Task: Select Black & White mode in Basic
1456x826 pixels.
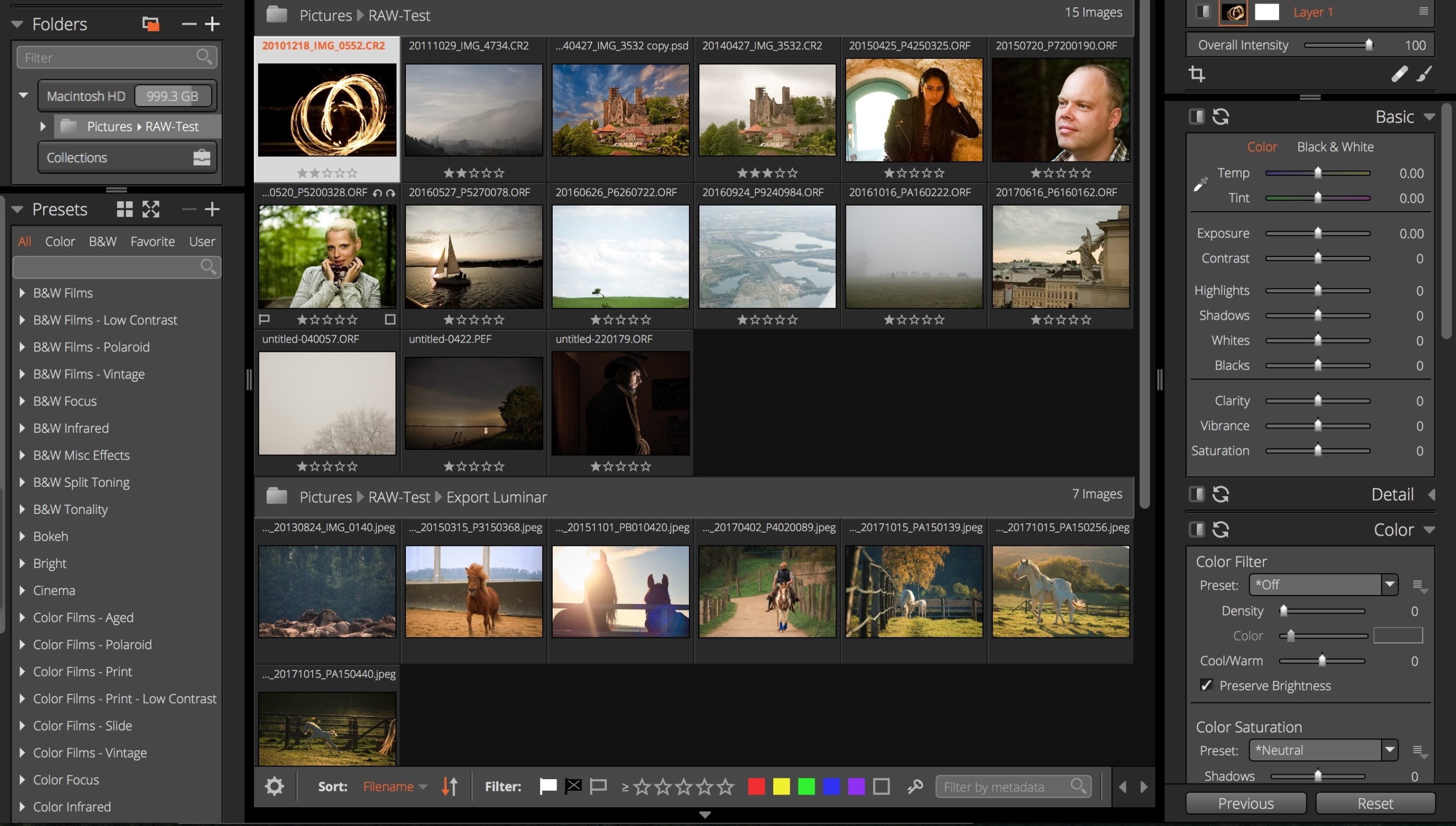Action: [x=1335, y=147]
